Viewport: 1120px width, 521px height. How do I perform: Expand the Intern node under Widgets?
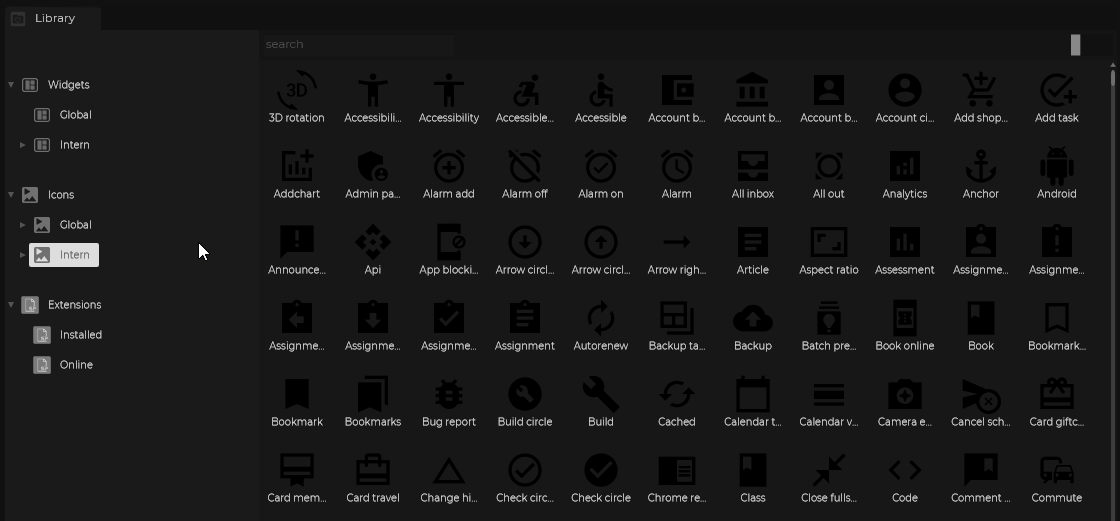[23, 145]
